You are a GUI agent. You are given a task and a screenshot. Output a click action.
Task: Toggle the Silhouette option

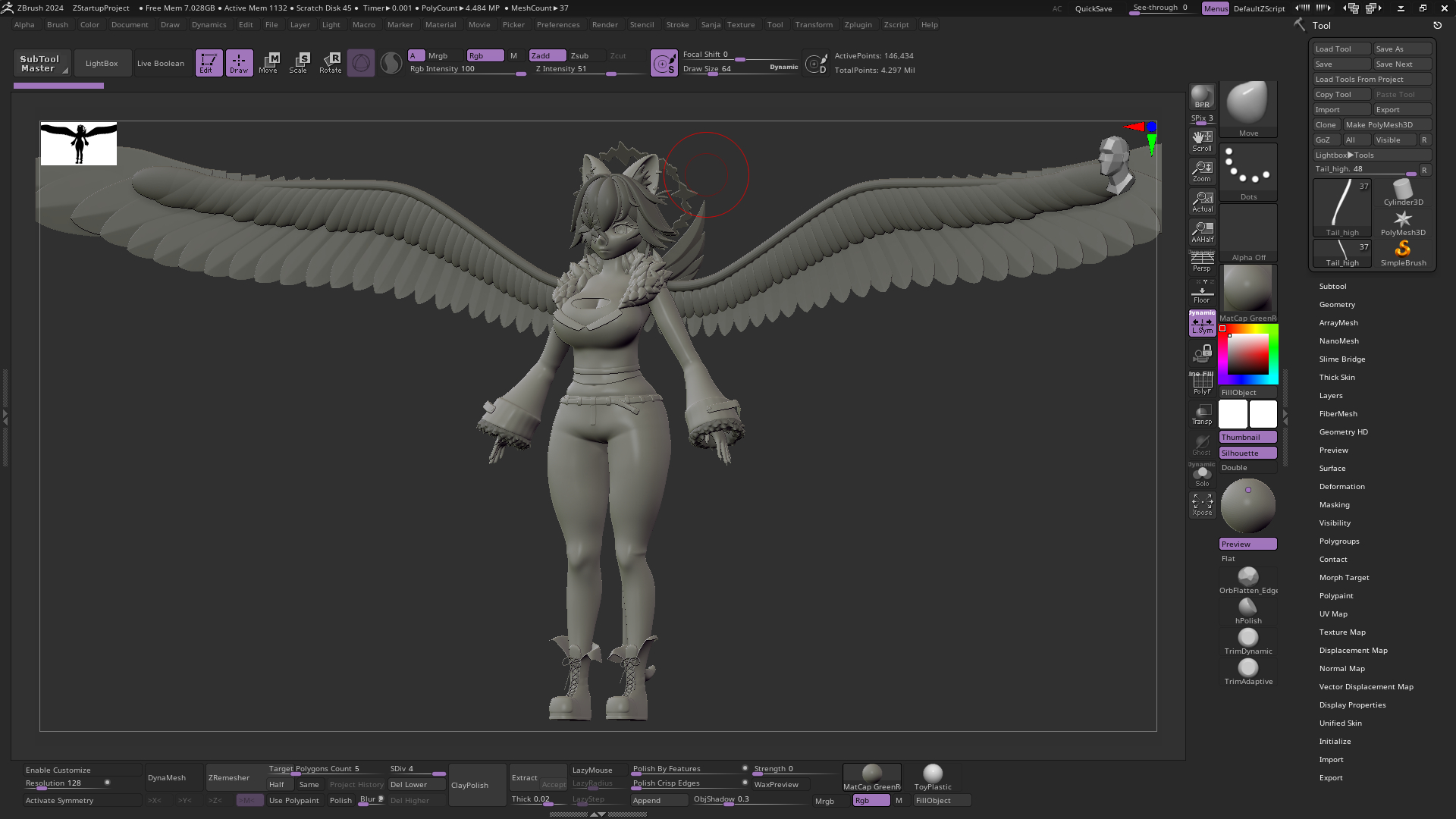pos(1247,453)
